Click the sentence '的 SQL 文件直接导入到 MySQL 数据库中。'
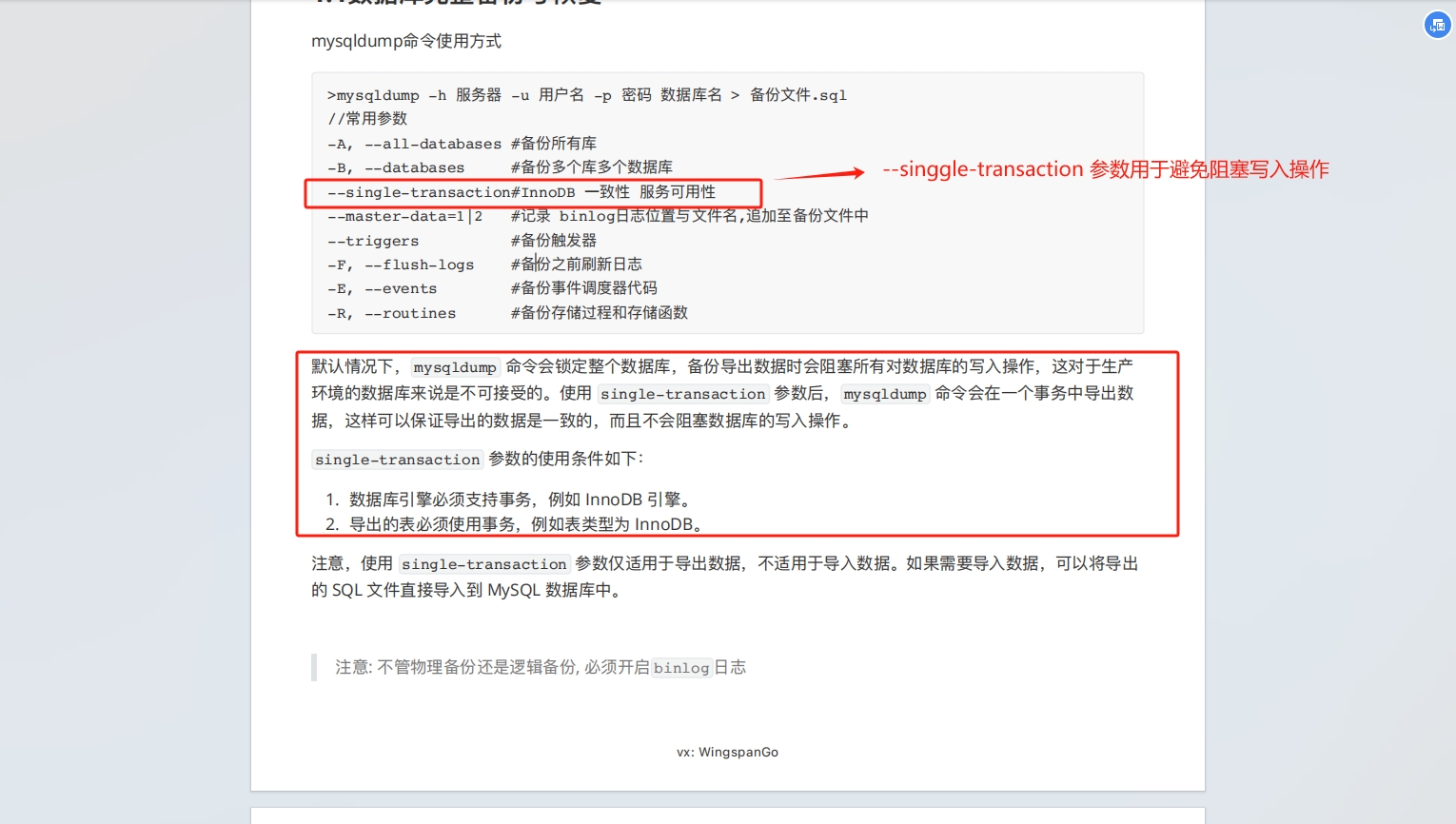Image resolution: width=1456 pixels, height=824 pixels. pyautogui.click(x=469, y=590)
